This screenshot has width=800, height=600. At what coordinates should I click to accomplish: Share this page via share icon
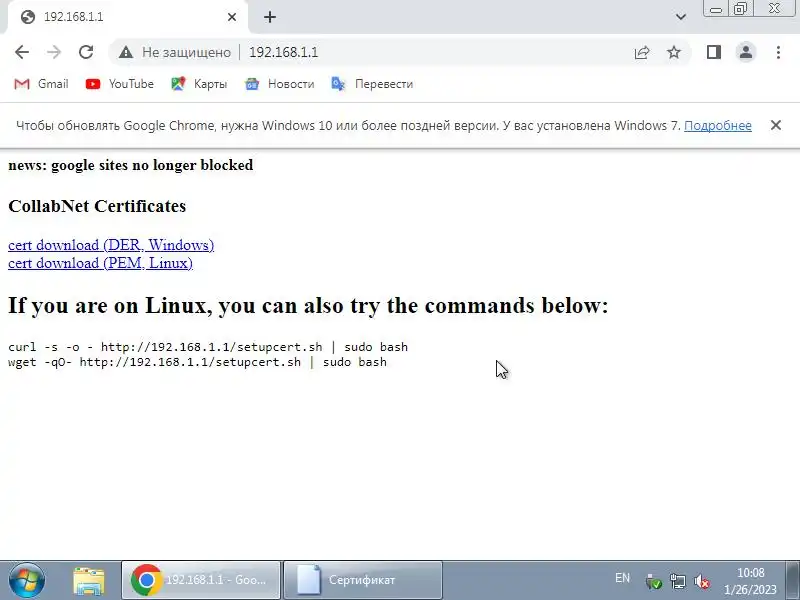click(x=642, y=52)
